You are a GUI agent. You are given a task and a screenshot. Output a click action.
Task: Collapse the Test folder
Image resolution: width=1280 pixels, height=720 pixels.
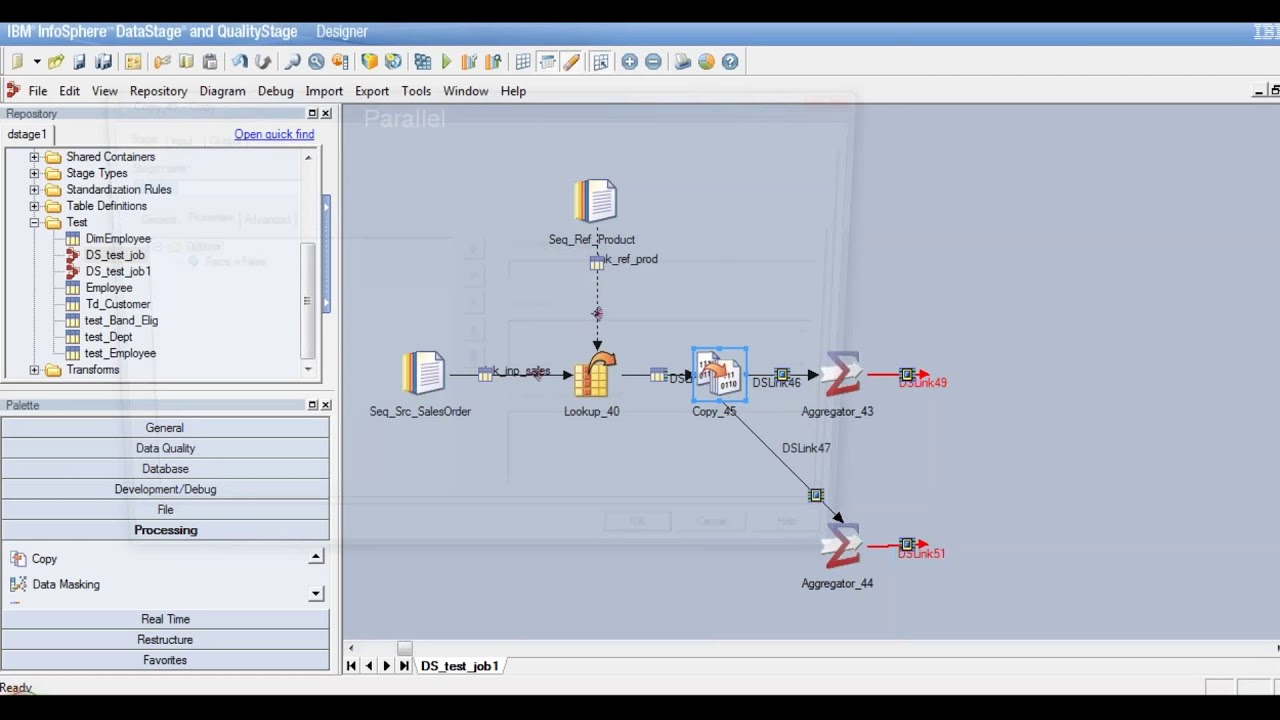34,222
